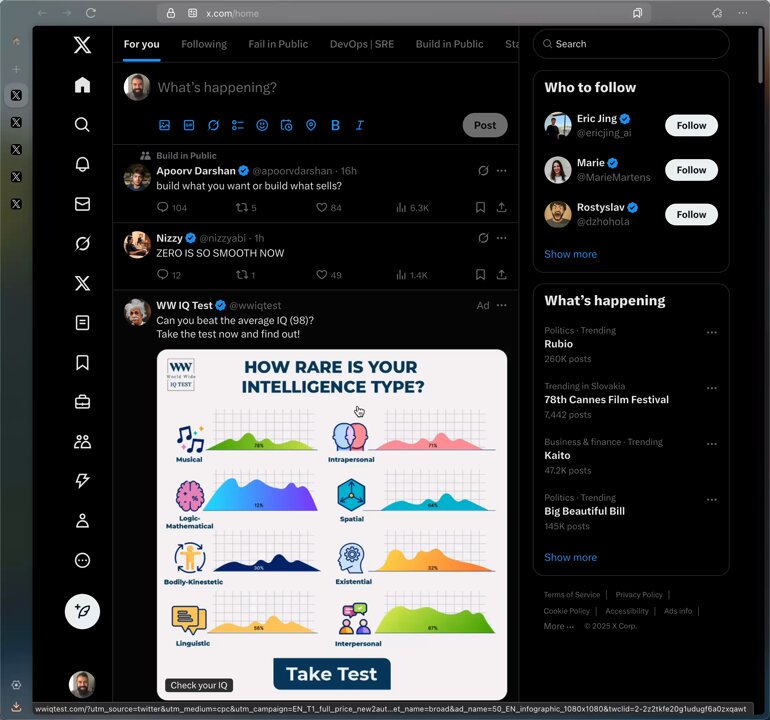
Task: Switch to DevOps | SRE tab
Action: coord(362,44)
